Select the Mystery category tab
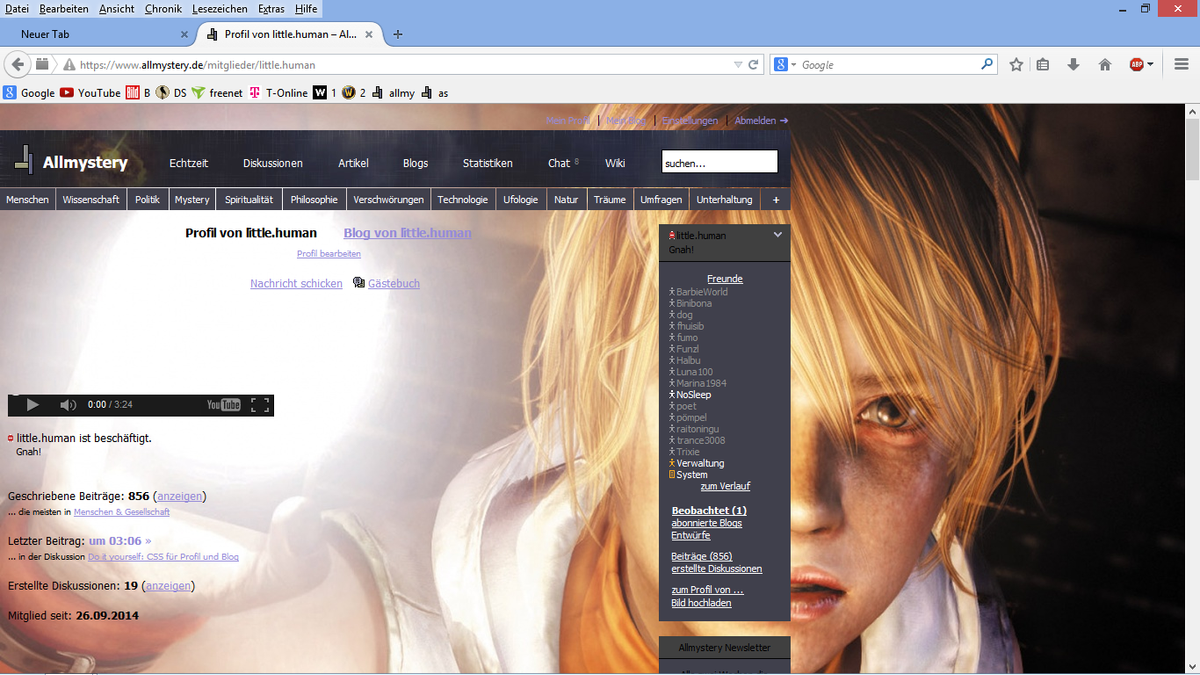 (192, 199)
